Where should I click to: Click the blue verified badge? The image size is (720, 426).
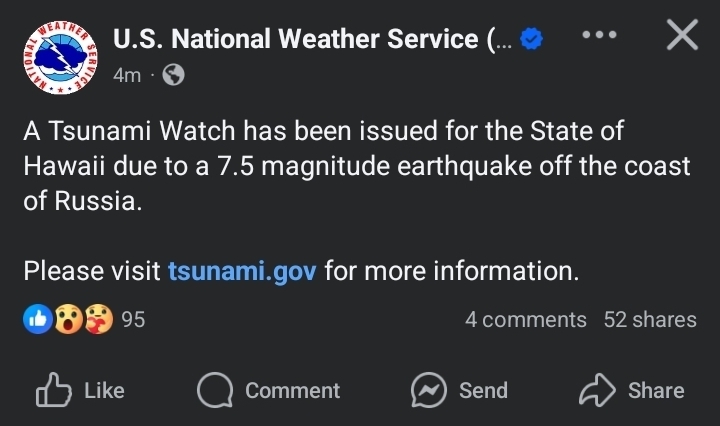(x=533, y=39)
